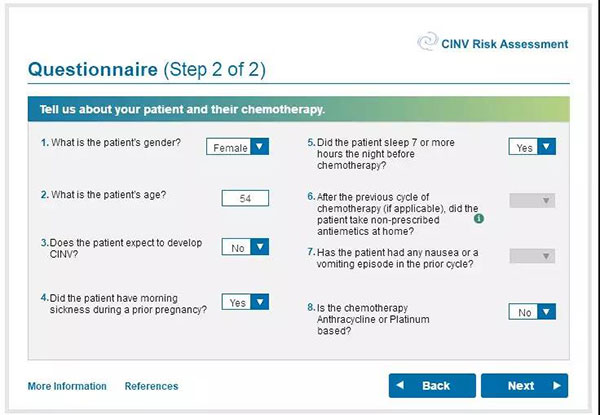The image size is (600, 415).
Task: Open the patient gender dropdown arrow
Action: pyautogui.click(x=259, y=146)
